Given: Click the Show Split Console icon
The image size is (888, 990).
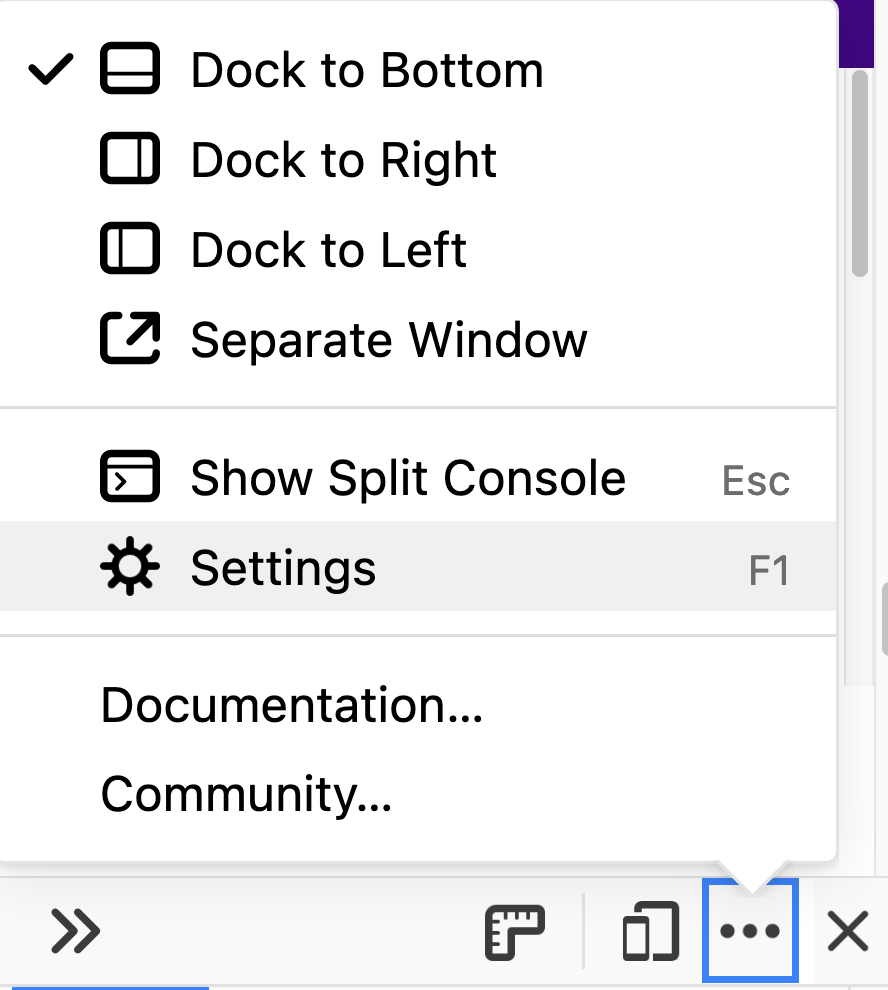Looking at the screenshot, I should [130, 477].
